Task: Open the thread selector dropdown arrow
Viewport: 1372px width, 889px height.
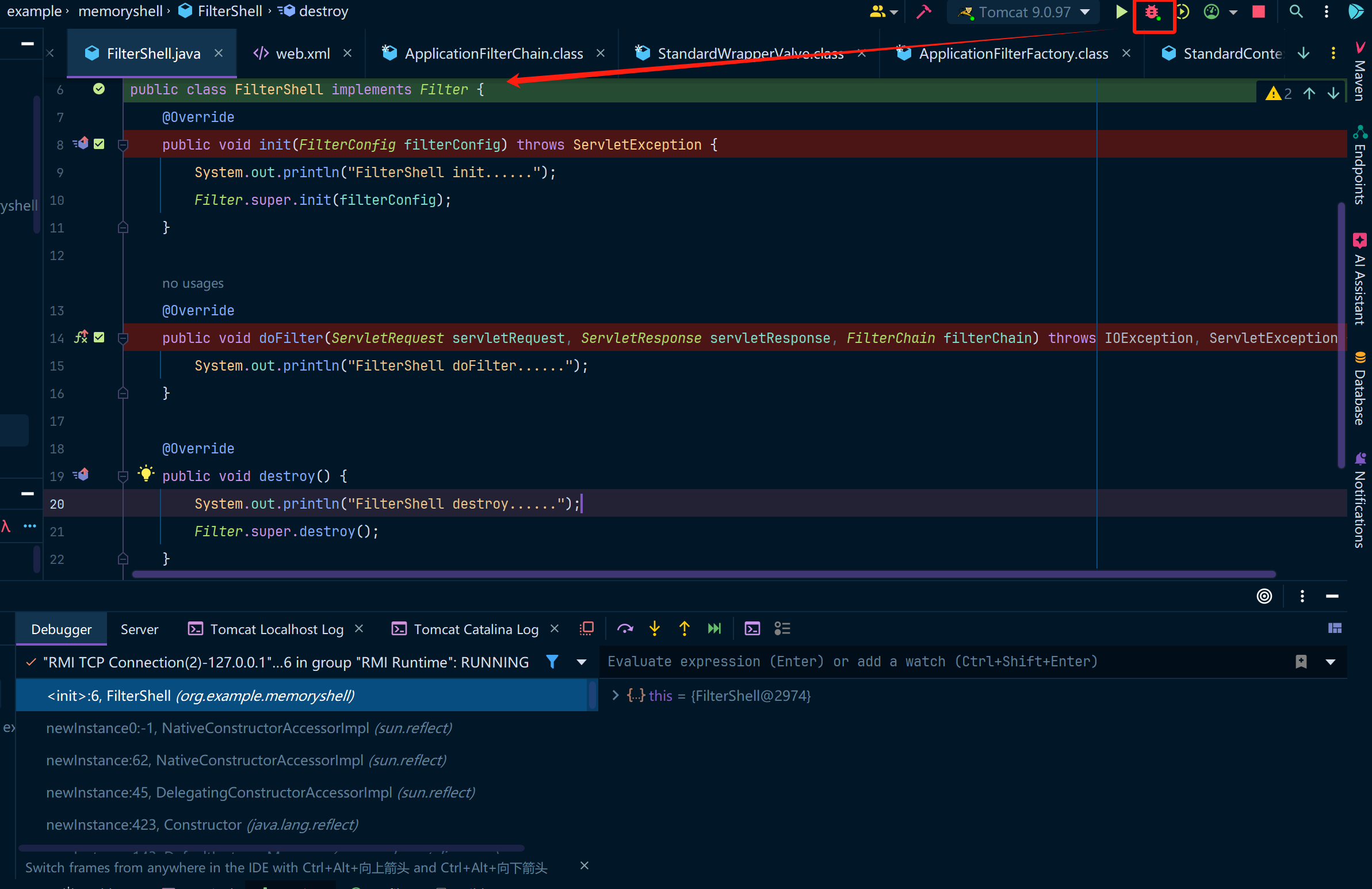Action: tap(582, 662)
